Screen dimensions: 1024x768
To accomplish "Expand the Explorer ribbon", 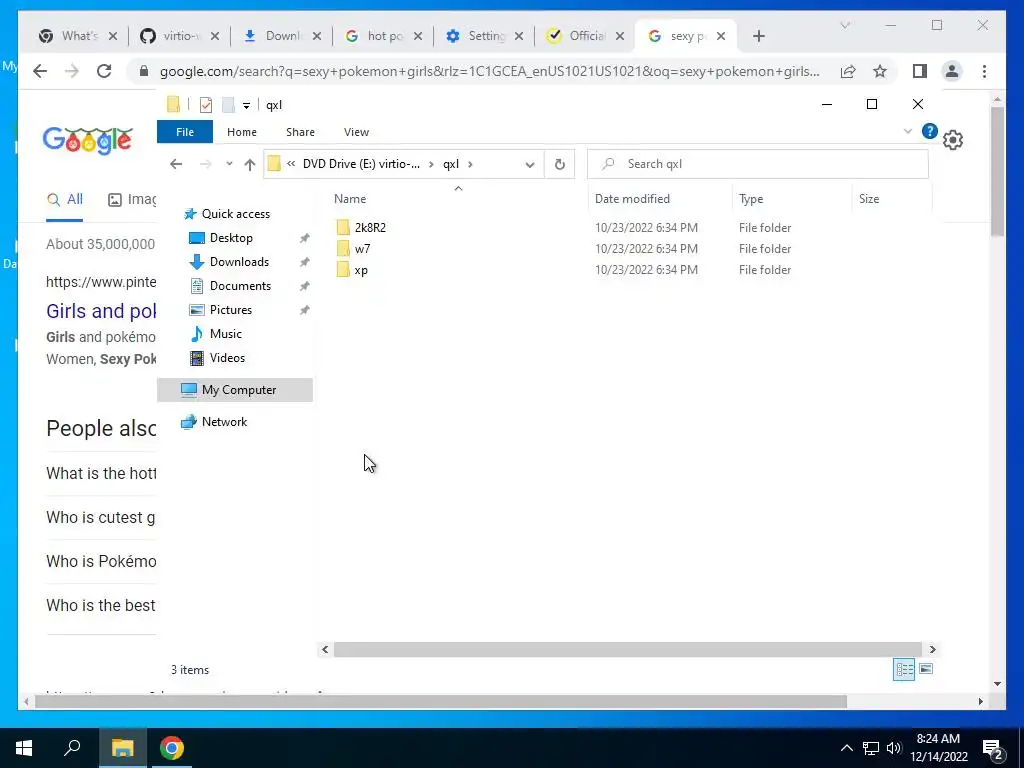I will (x=908, y=131).
